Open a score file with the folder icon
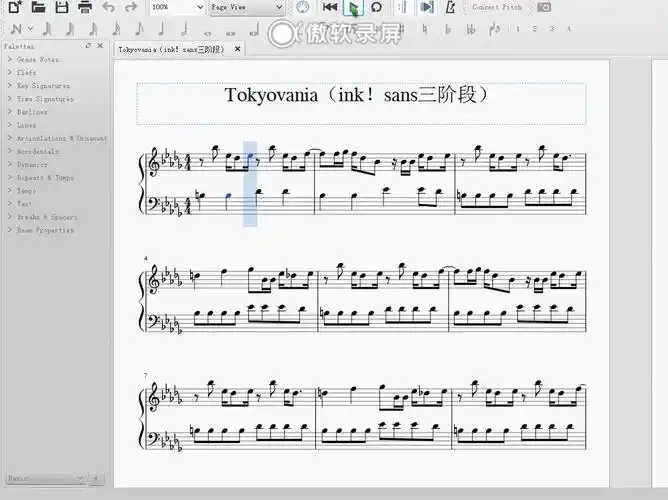The image size is (668, 500). (38, 7)
